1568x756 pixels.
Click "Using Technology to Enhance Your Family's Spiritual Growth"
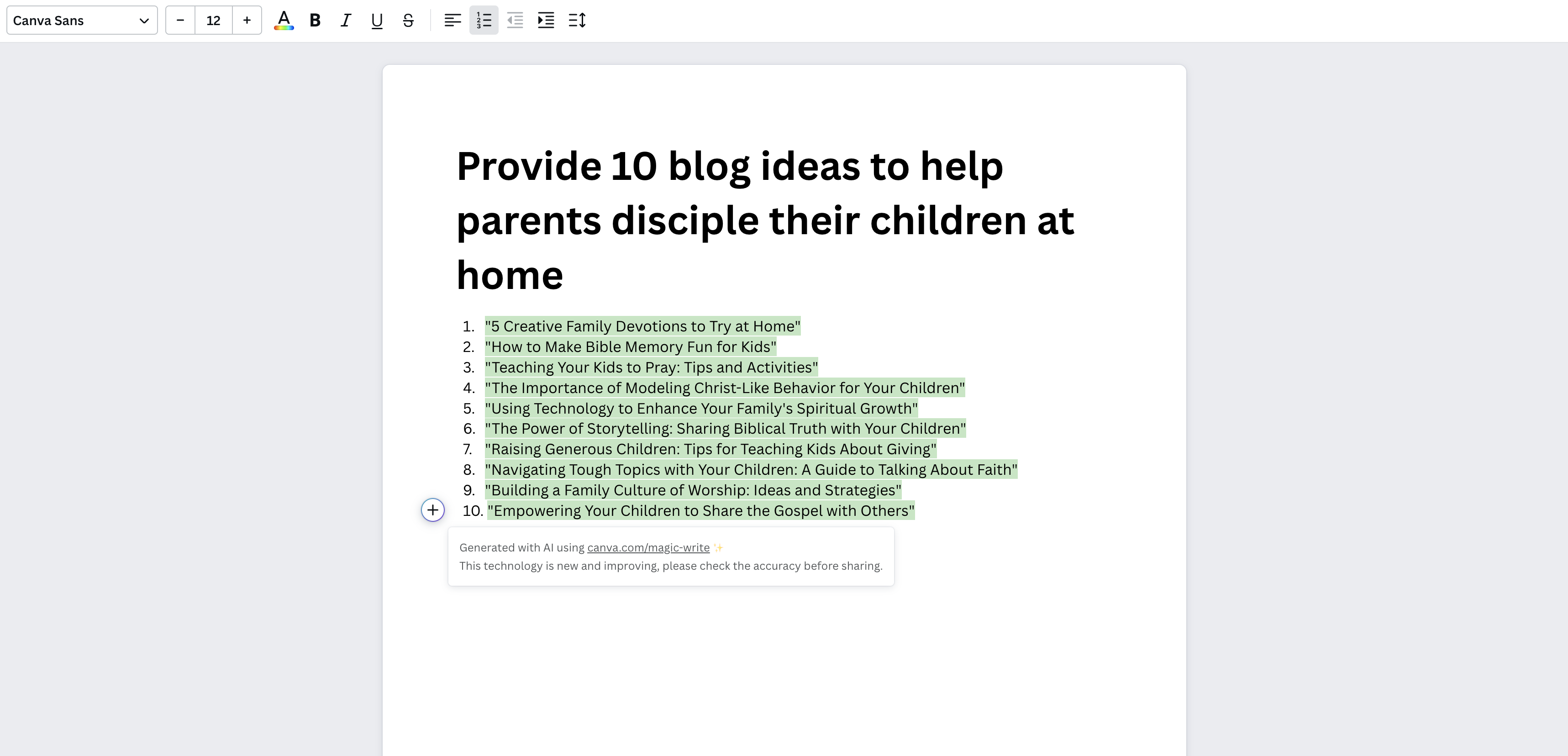[x=701, y=409]
